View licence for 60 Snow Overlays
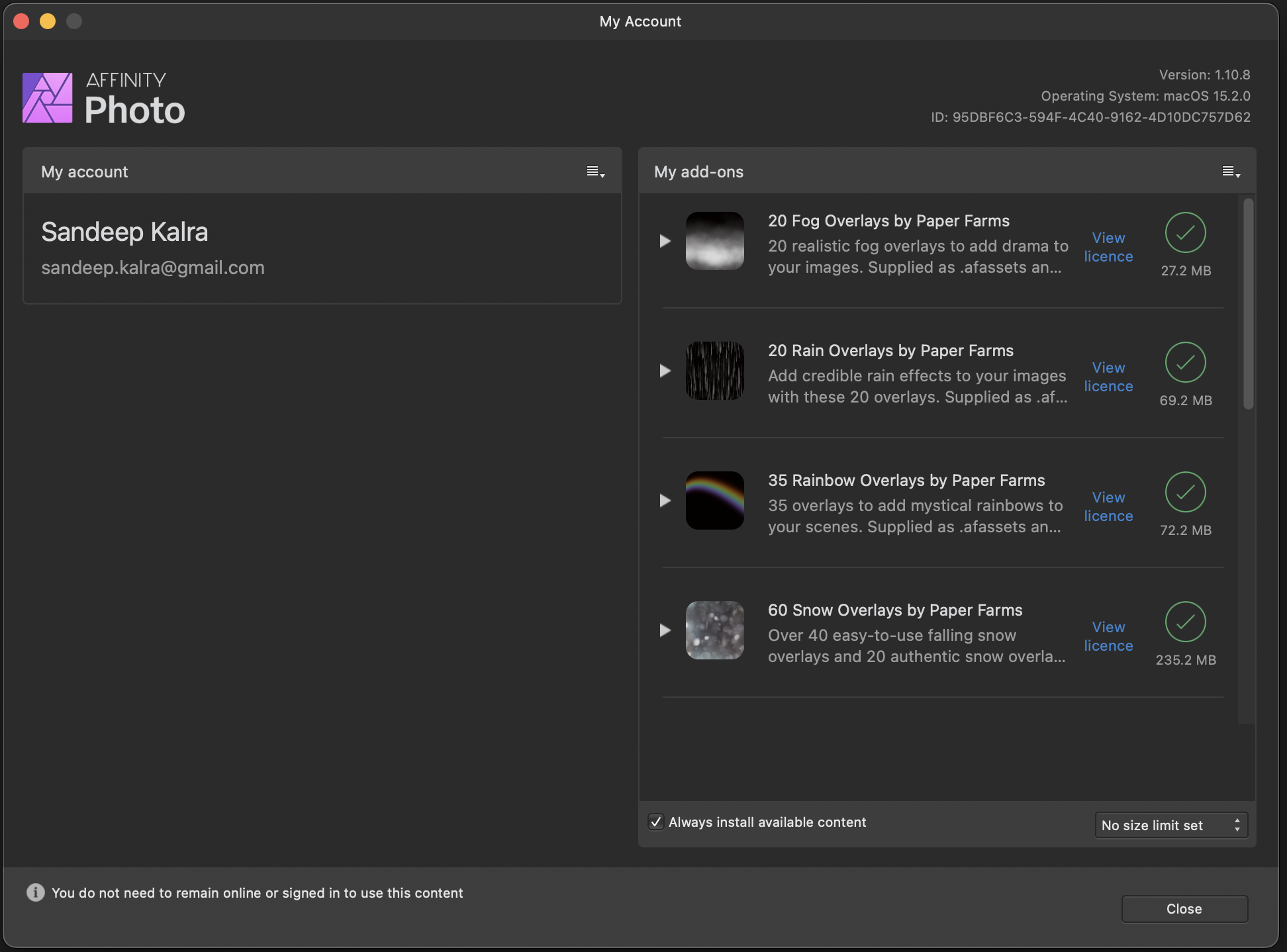This screenshot has width=1287, height=952. (x=1108, y=636)
